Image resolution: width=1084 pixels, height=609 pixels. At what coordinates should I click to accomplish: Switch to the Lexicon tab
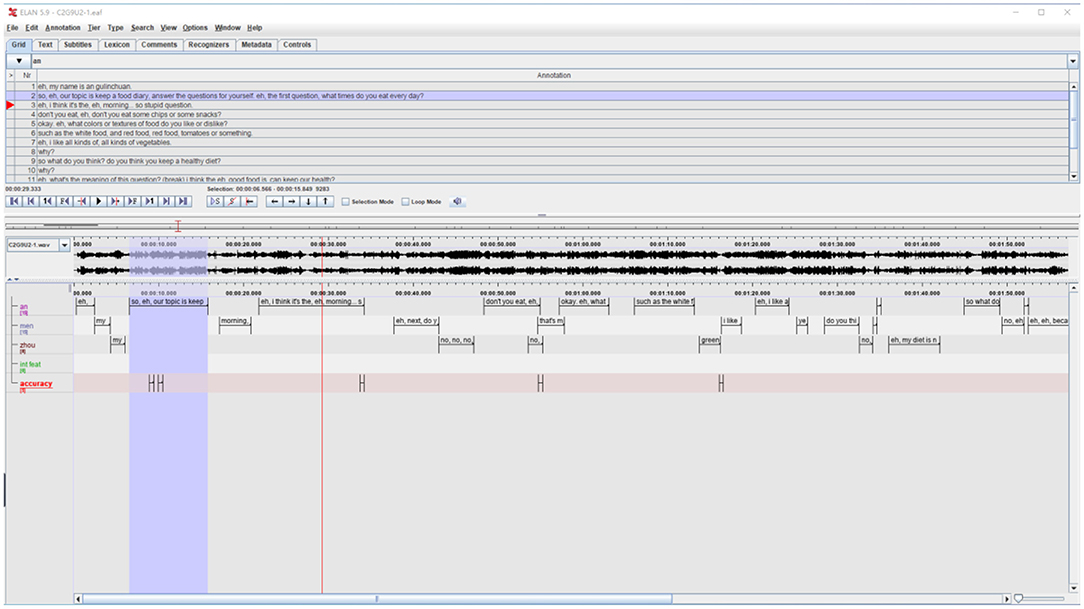click(117, 44)
